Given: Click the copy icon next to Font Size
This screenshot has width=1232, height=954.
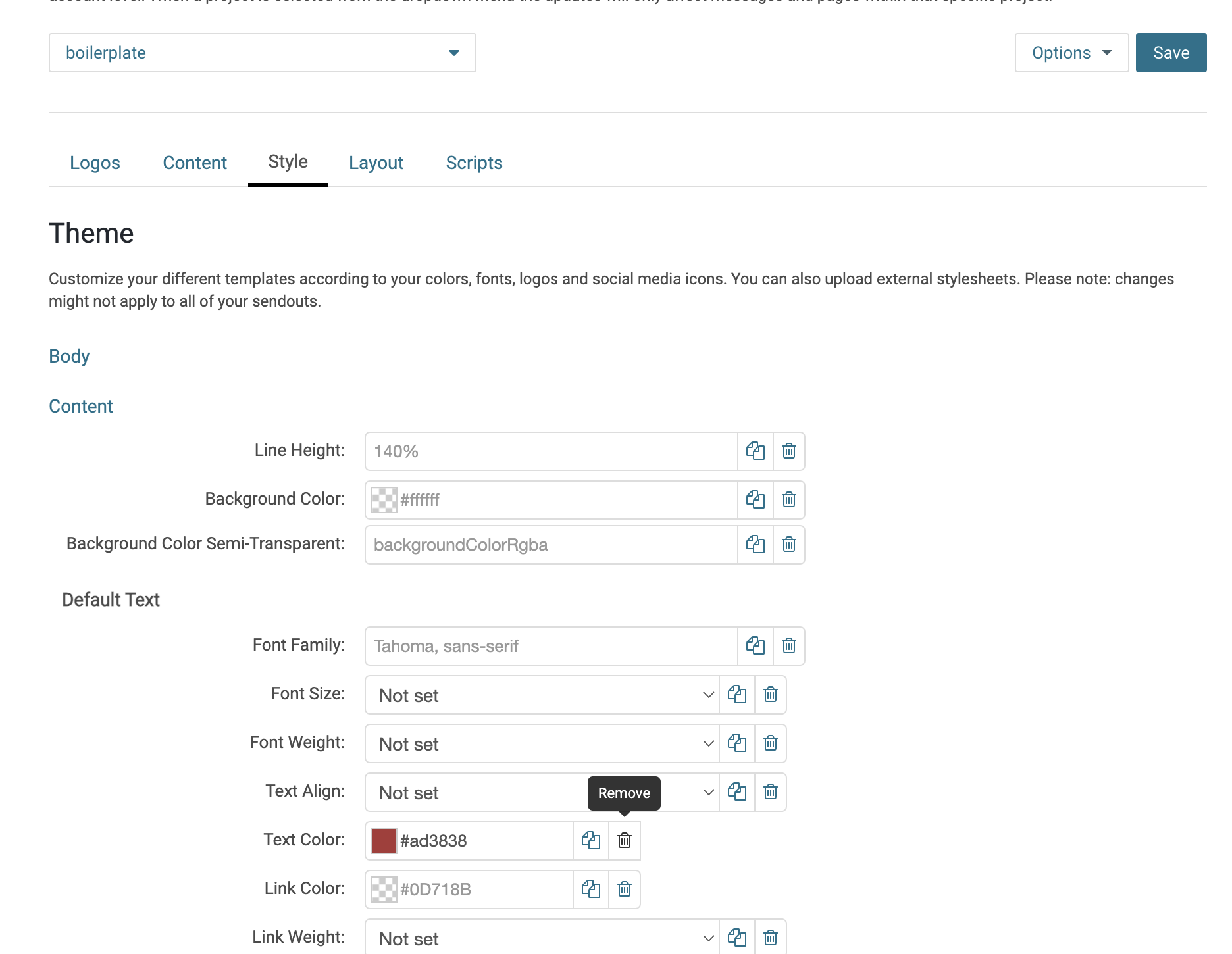Looking at the screenshot, I should point(736,695).
